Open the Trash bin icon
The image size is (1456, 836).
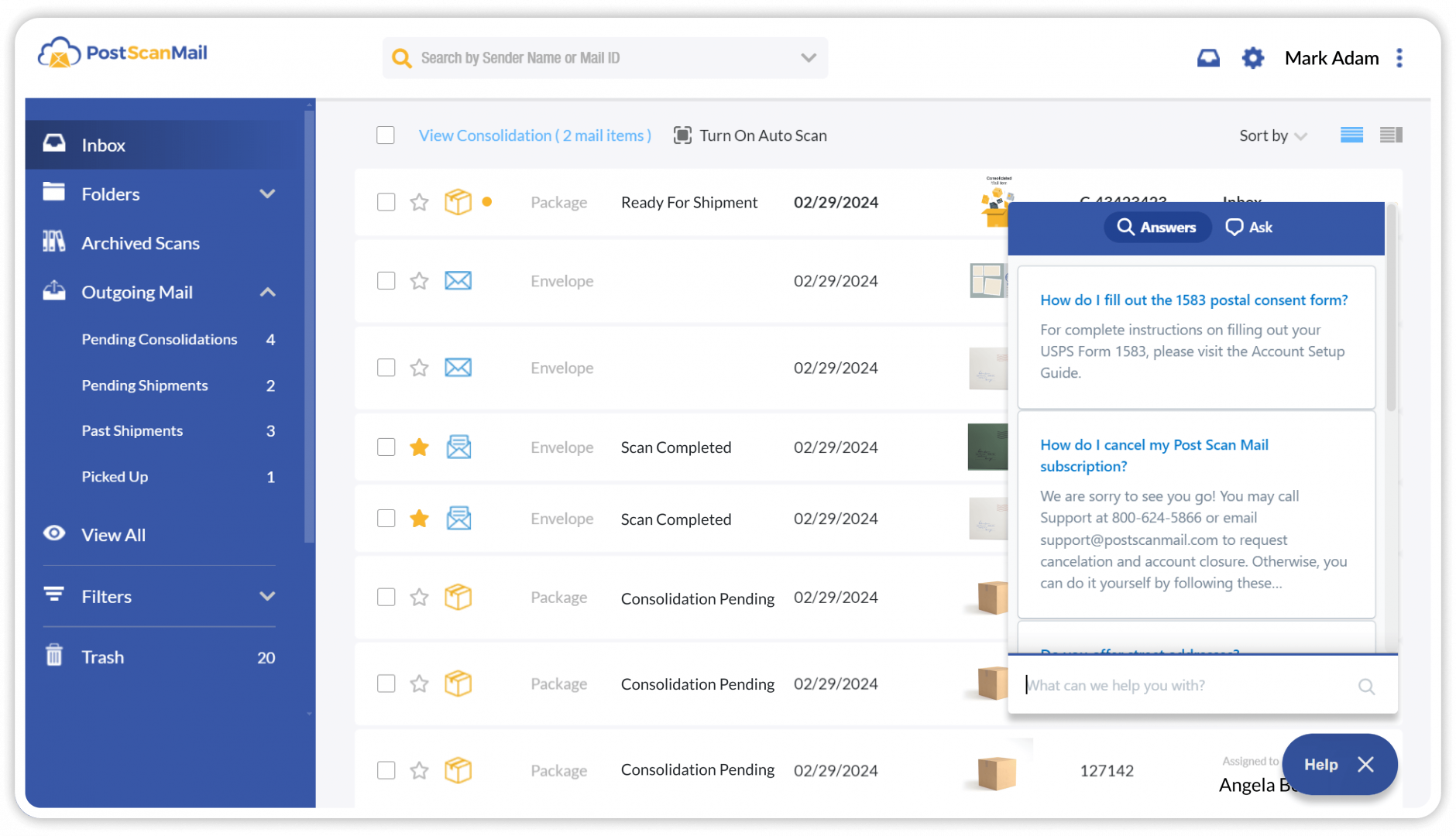pyautogui.click(x=53, y=656)
